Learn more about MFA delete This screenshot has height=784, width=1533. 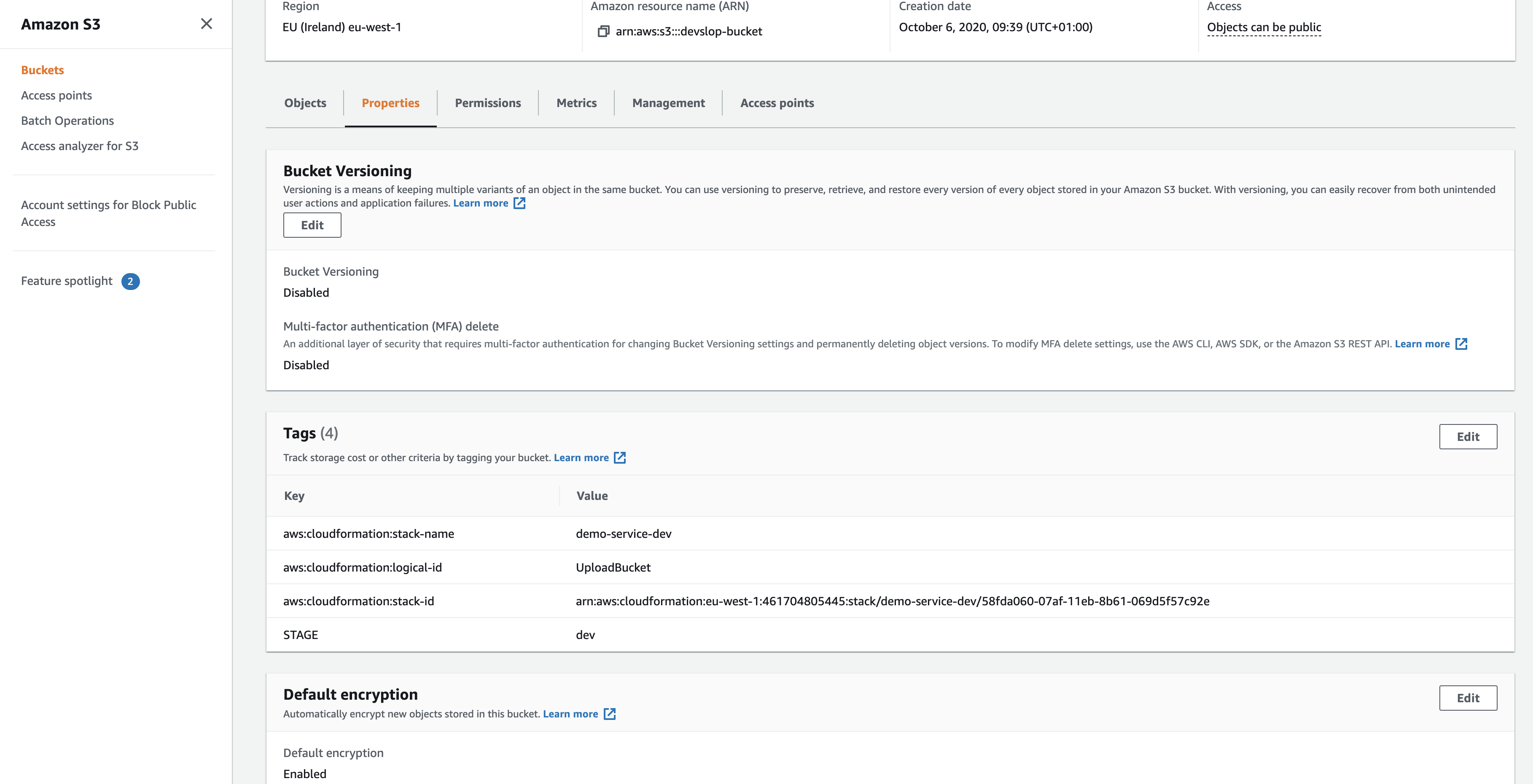[1422, 344]
